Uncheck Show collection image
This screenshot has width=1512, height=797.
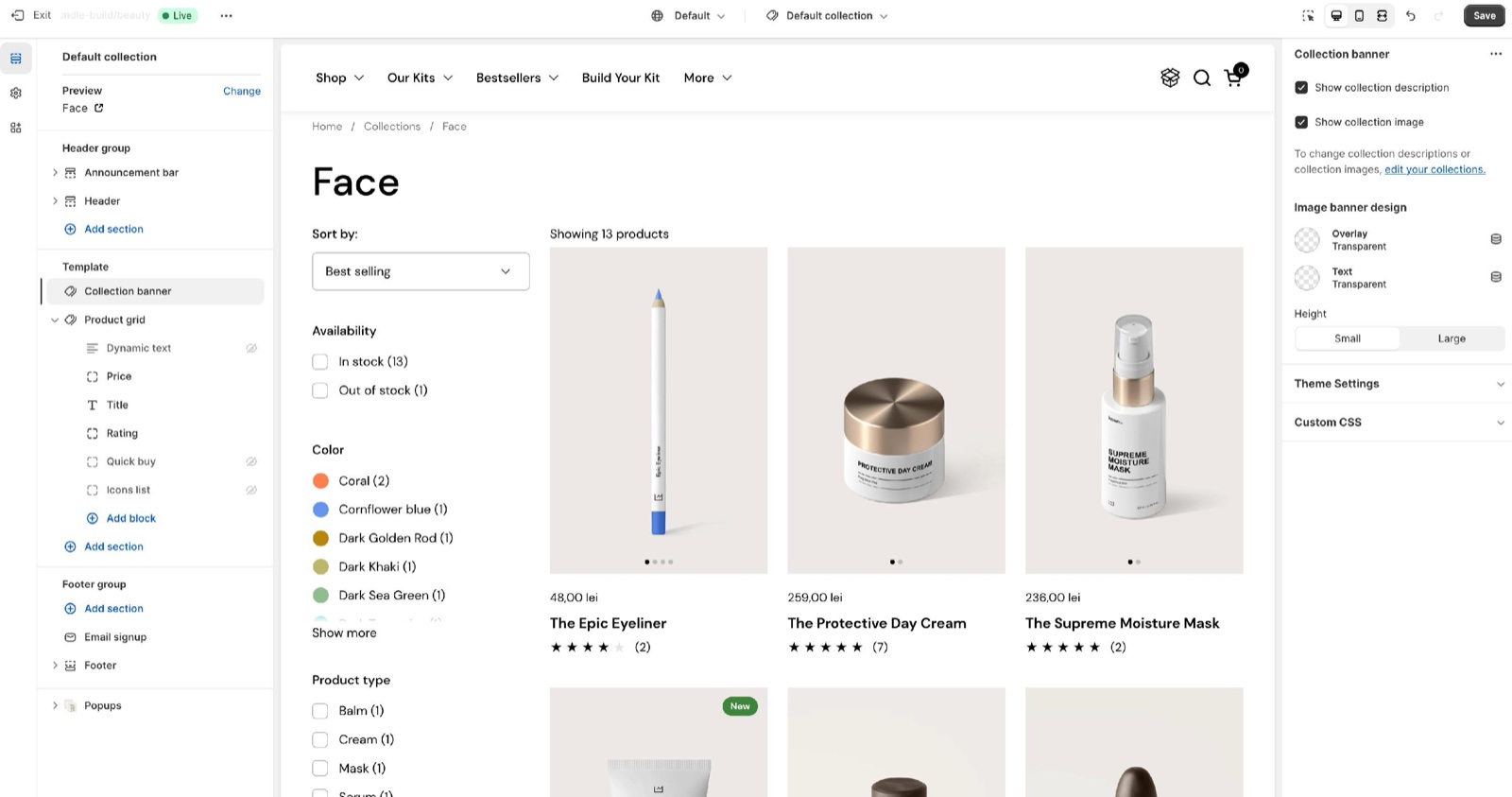click(x=1301, y=122)
